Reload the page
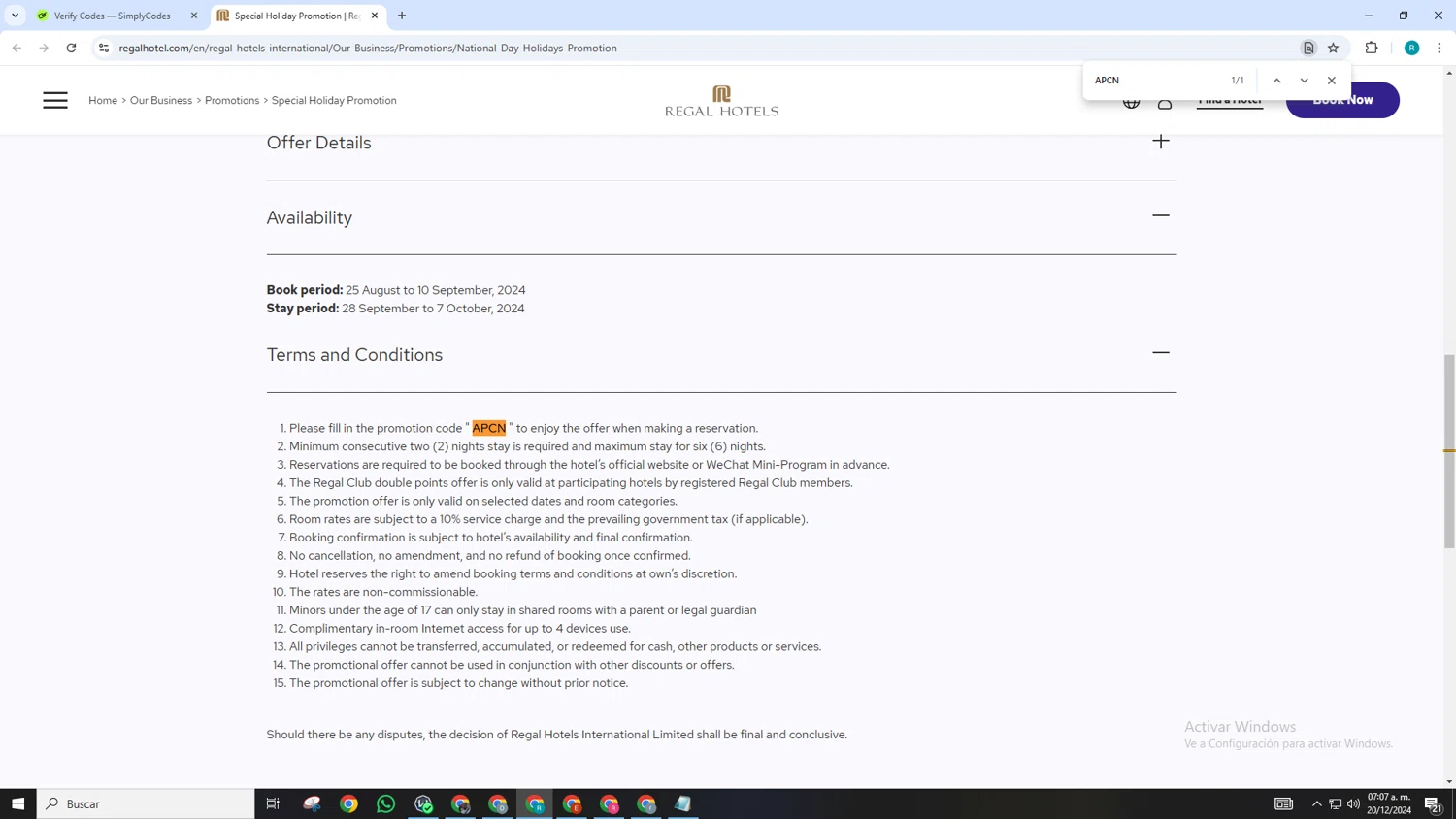1456x819 pixels. point(71,48)
